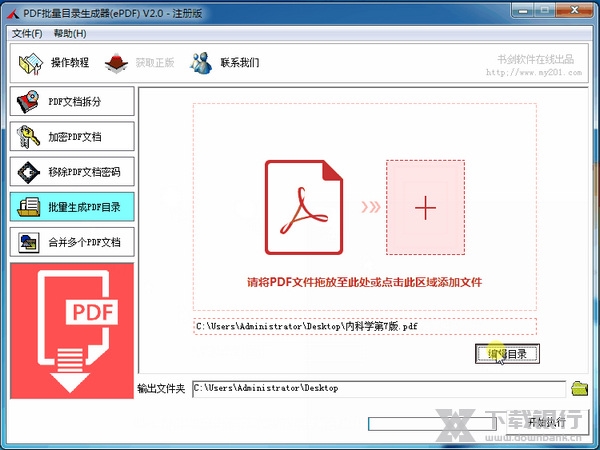
Task: Click the 内科学第7版.pdf file path field
Action: pyautogui.click(x=365, y=326)
